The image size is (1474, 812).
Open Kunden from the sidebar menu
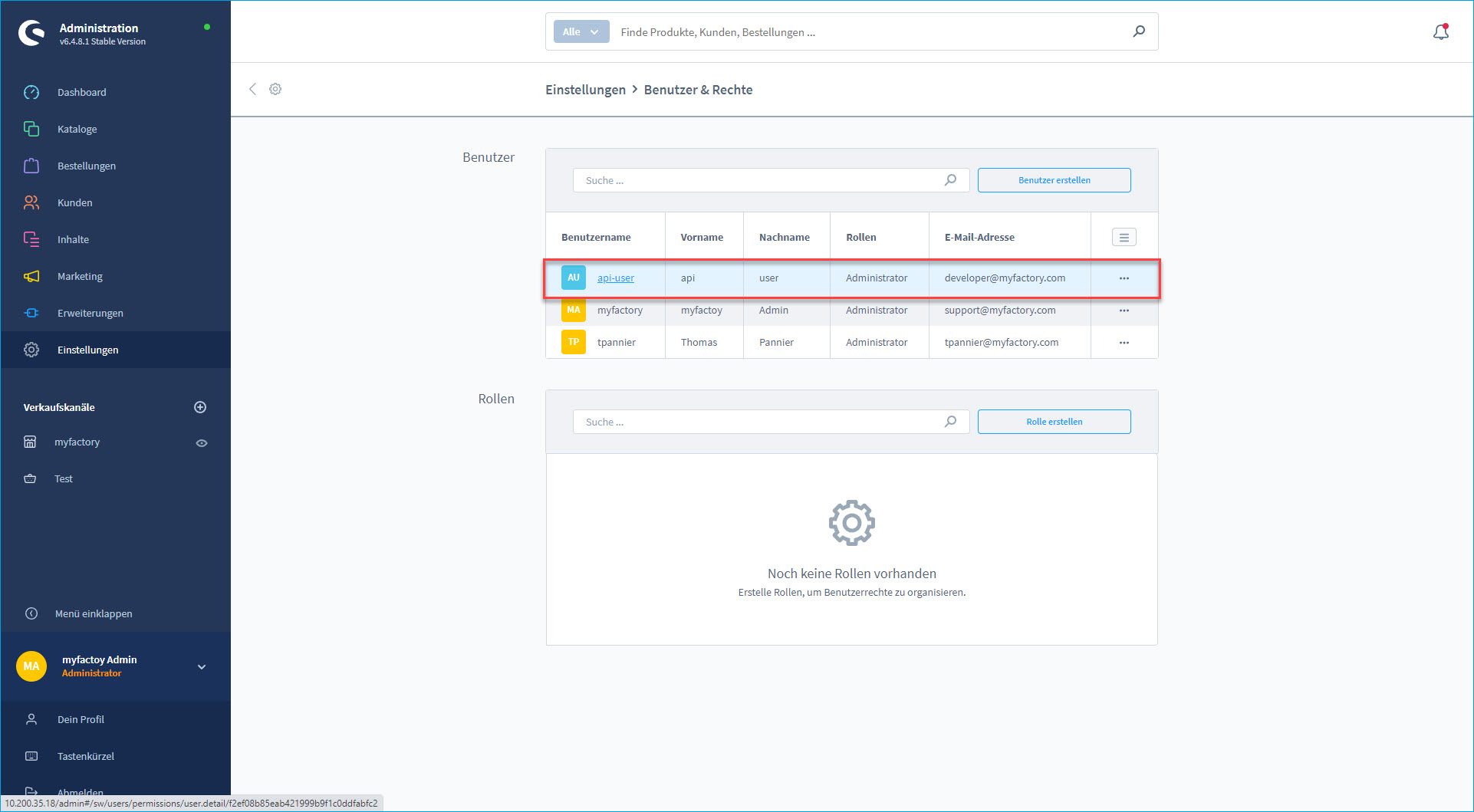coord(31,202)
